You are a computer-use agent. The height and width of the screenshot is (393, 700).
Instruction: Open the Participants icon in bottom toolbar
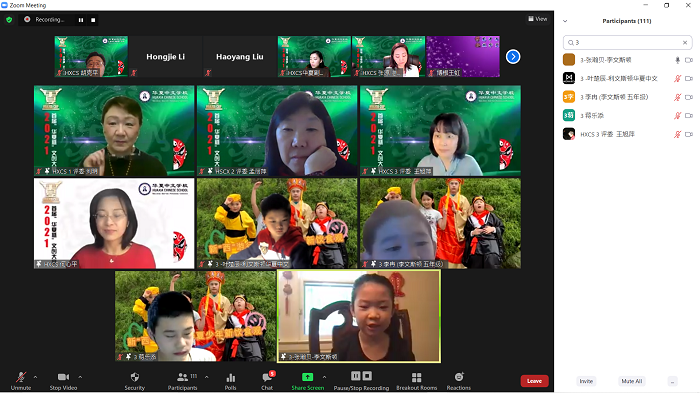click(x=182, y=377)
